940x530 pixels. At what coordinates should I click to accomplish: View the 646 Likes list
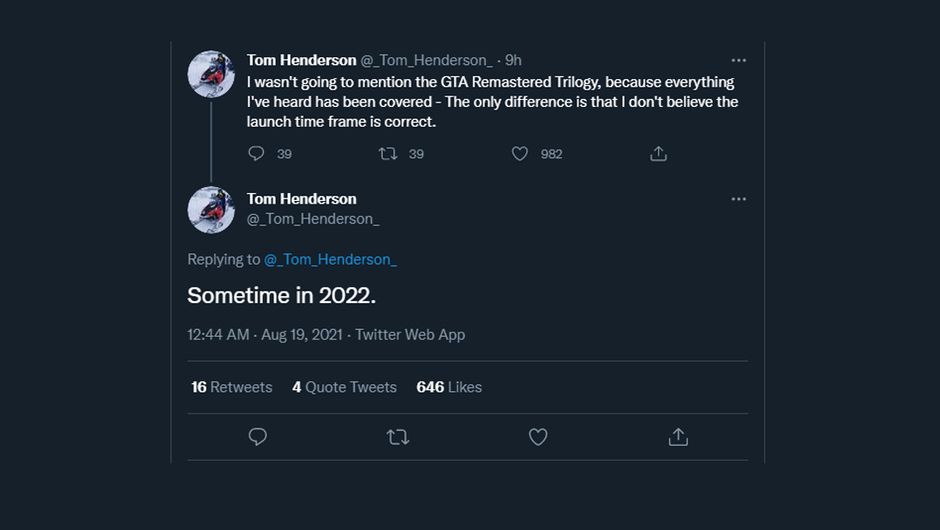tap(449, 387)
